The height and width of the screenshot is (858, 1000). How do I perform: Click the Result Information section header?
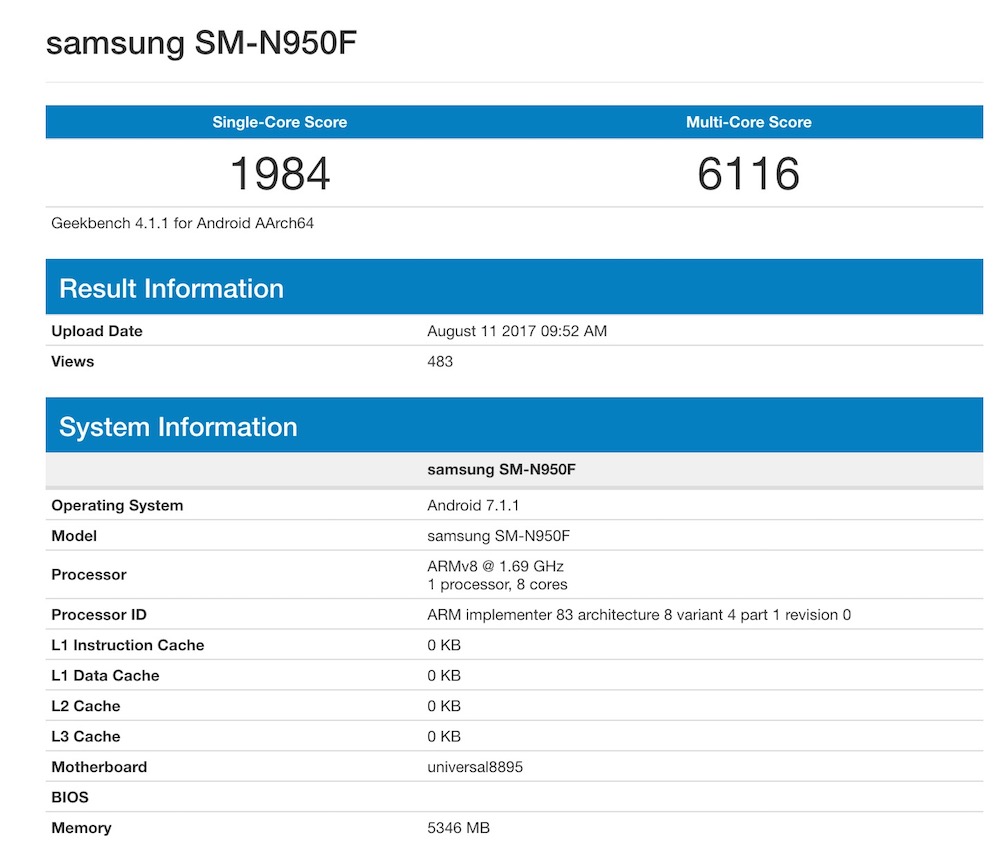tap(171, 289)
